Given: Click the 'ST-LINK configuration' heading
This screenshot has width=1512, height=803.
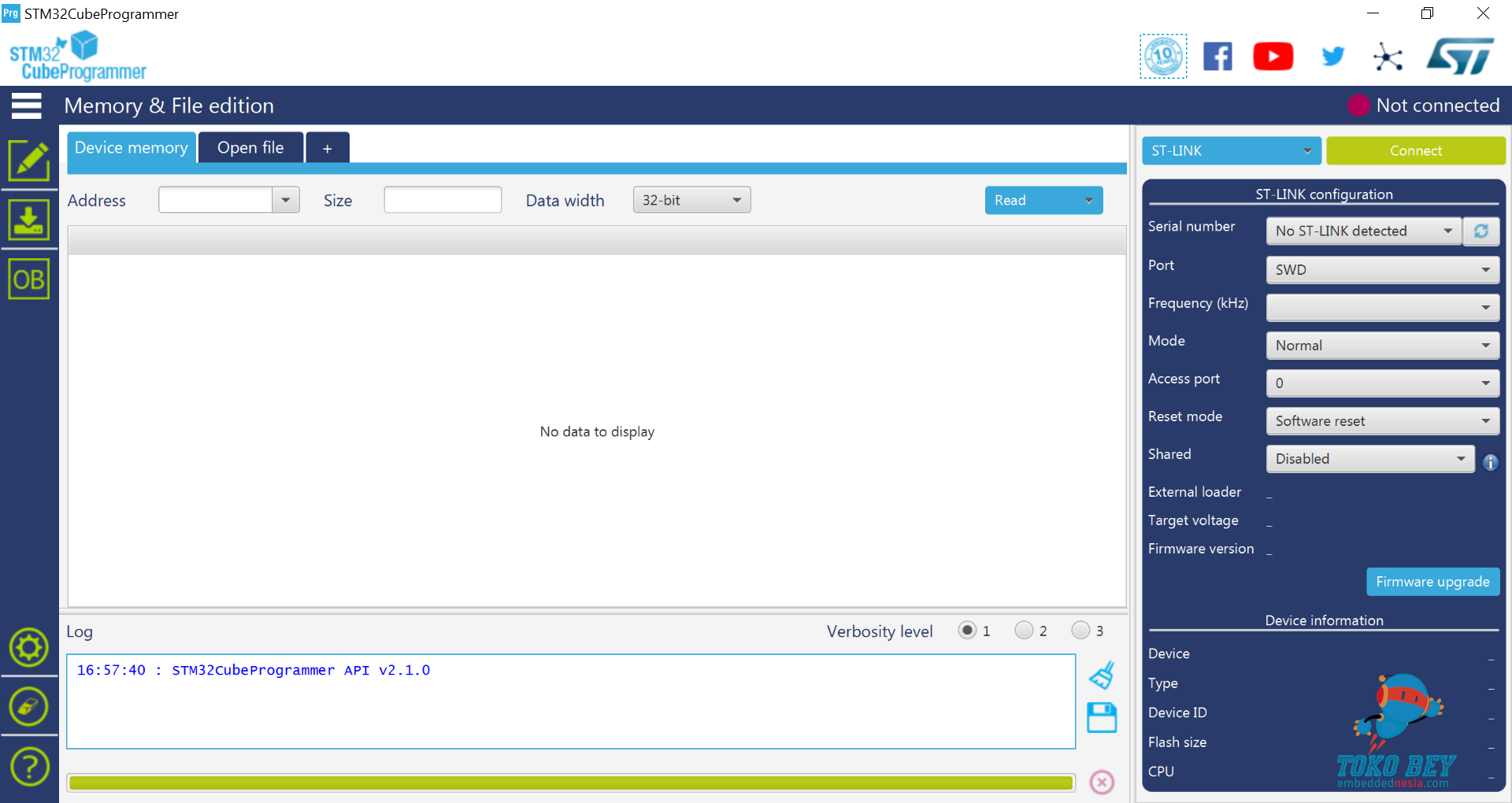Looking at the screenshot, I should click(x=1324, y=194).
